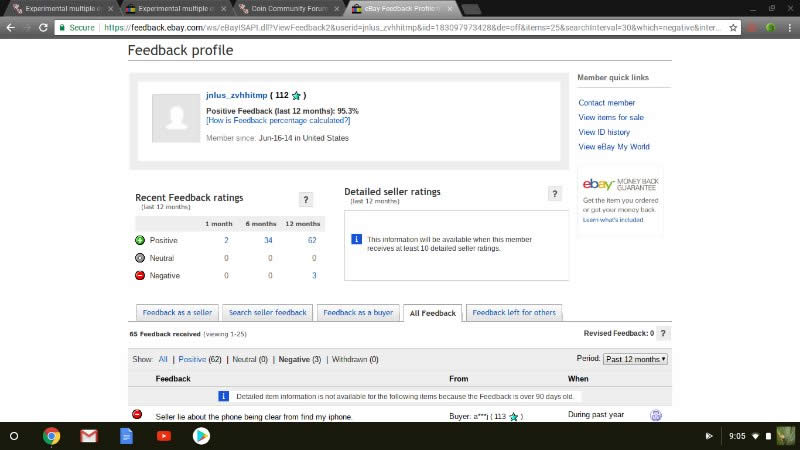
Task: Open 12 months negative count 3
Action: 314,276
